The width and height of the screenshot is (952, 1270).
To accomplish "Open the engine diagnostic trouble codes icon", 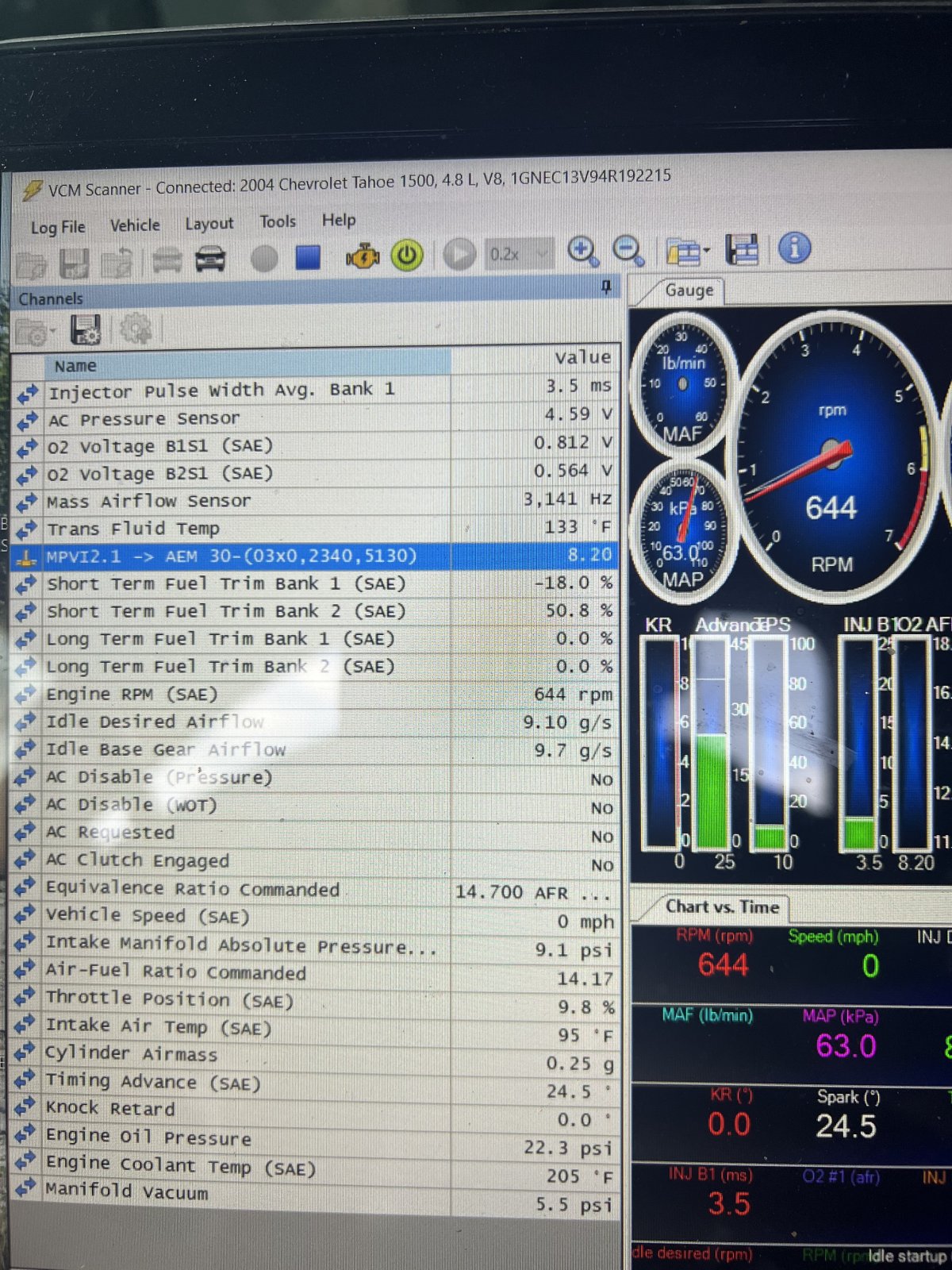I will pyautogui.click(x=363, y=256).
